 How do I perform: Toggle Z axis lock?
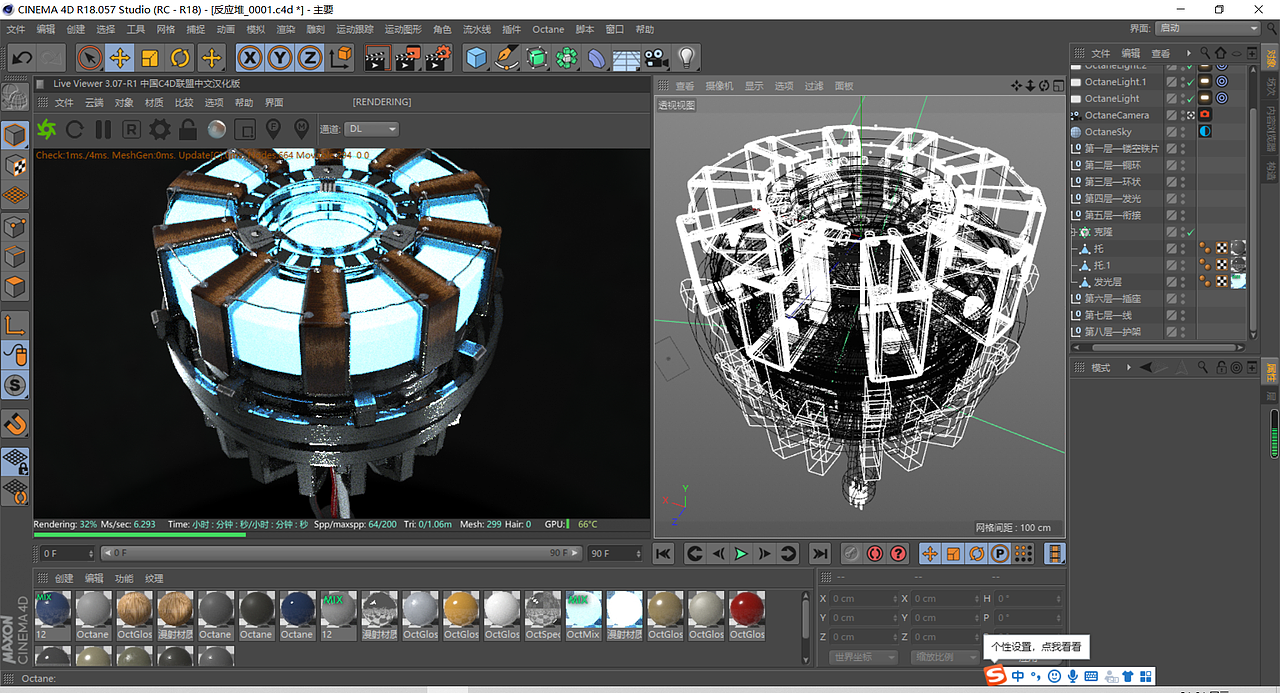(x=309, y=58)
